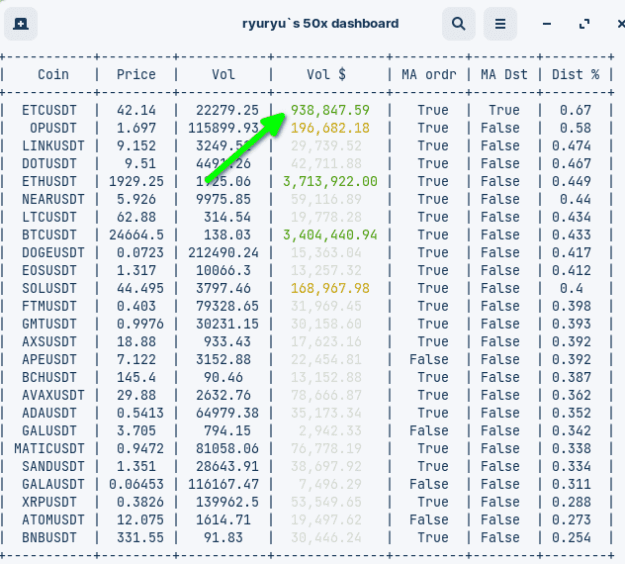Click the SOLUSDT price 44.495

(140, 288)
